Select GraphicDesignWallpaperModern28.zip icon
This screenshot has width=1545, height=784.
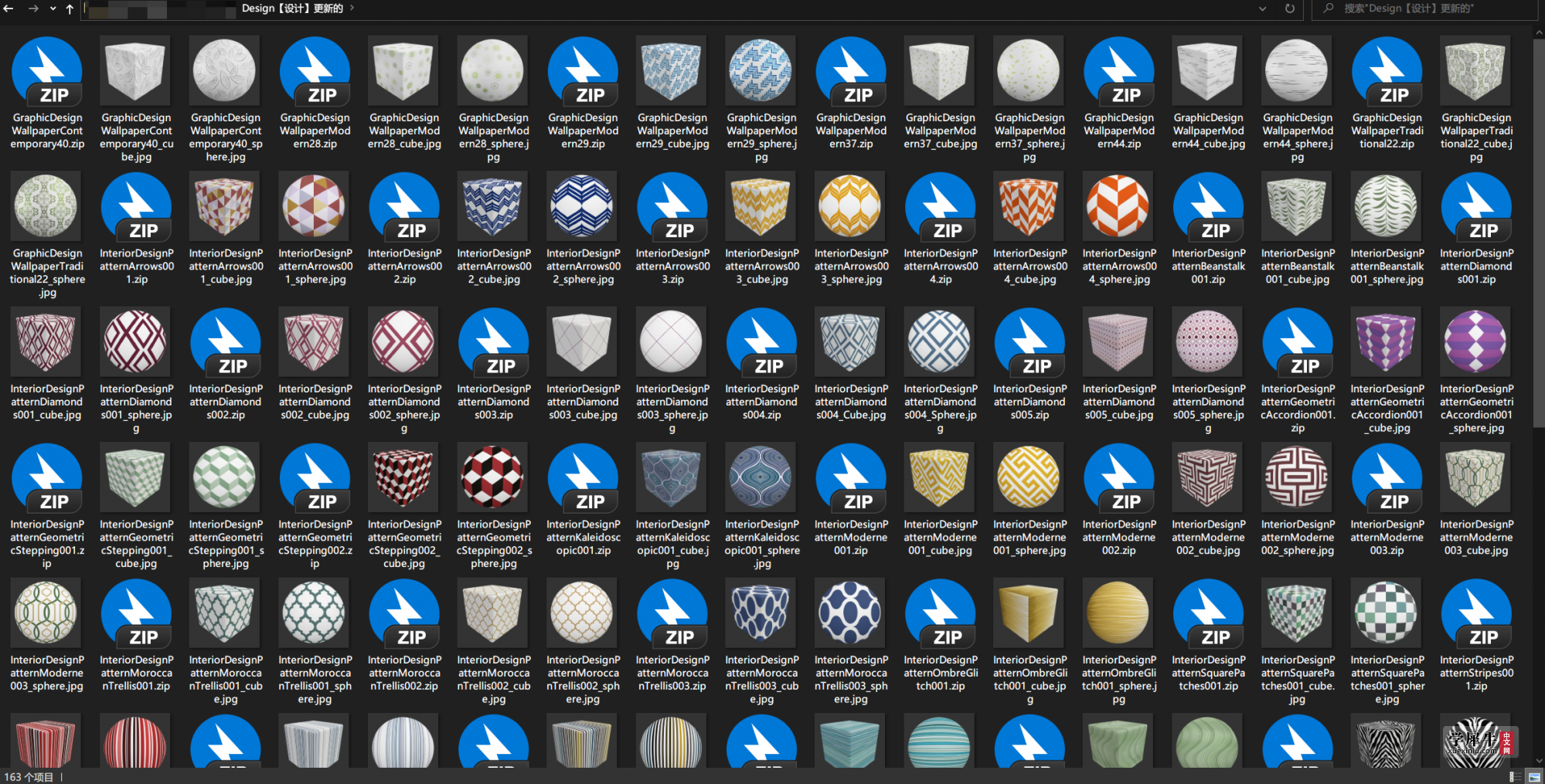pyautogui.click(x=315, y=70)
